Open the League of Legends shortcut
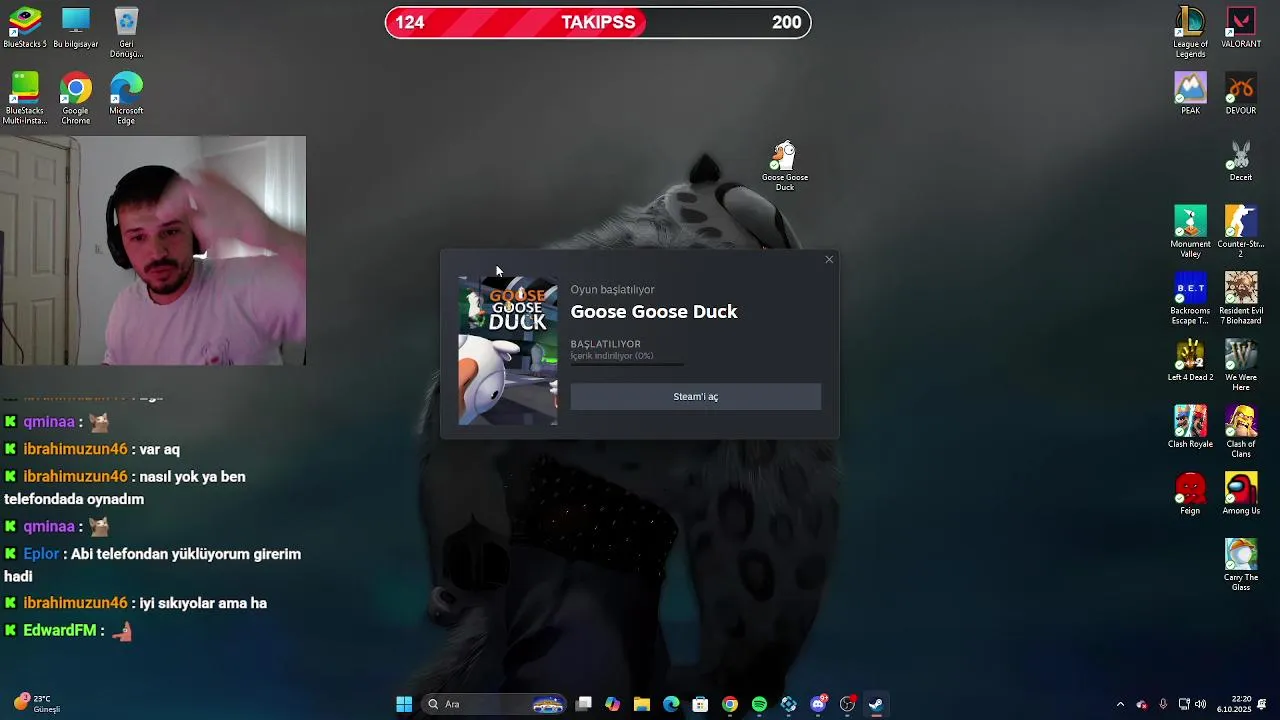The height and width of the screenshot is (720, 1280). tap(1190, 32)
